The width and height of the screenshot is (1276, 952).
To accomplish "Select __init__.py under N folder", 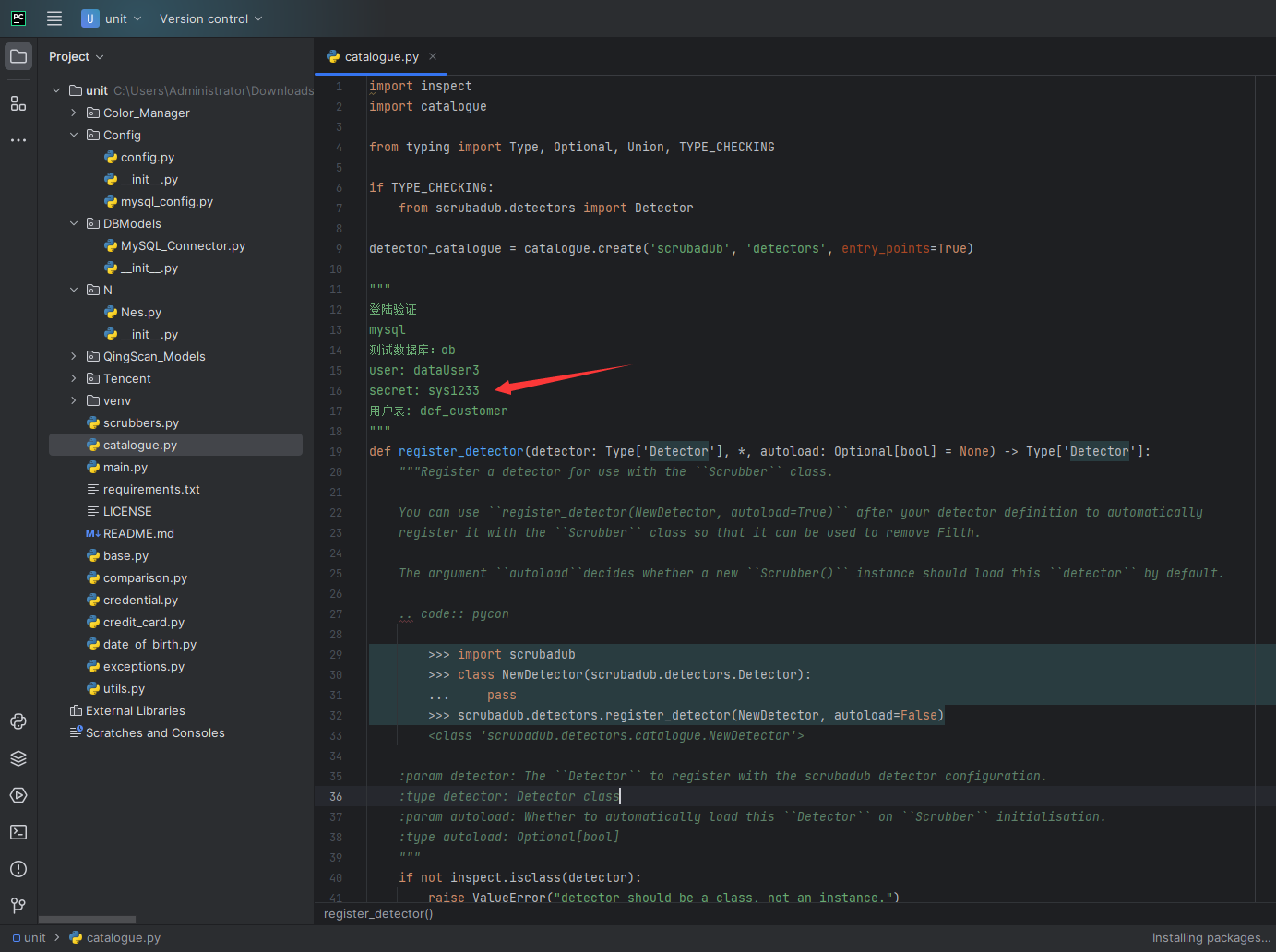I will (x=141, y=334).
